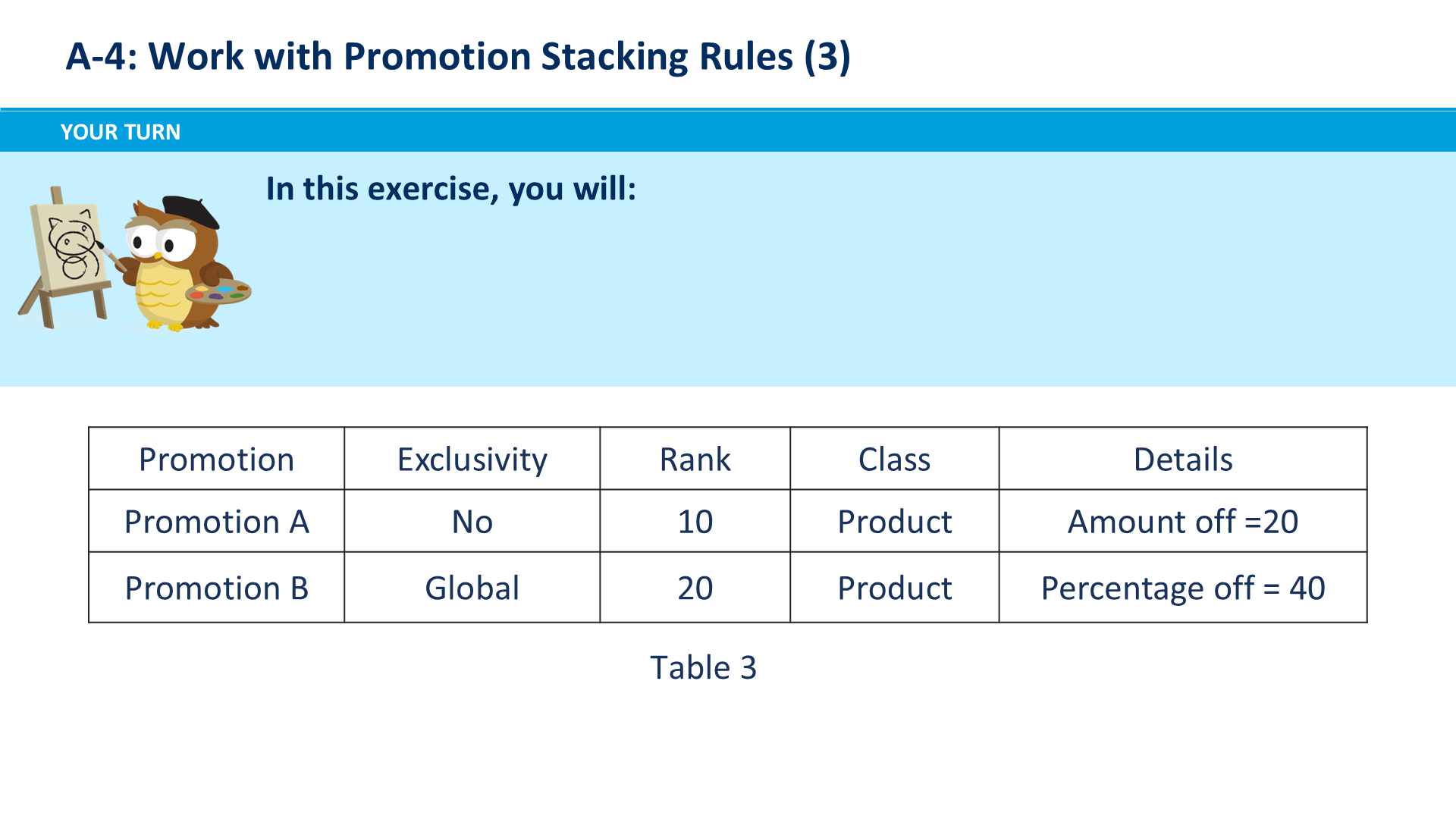Viewport: 1456px width, 819px height.
Task: Click the Global exclusivity cell
Action: [x=472, y=588]
